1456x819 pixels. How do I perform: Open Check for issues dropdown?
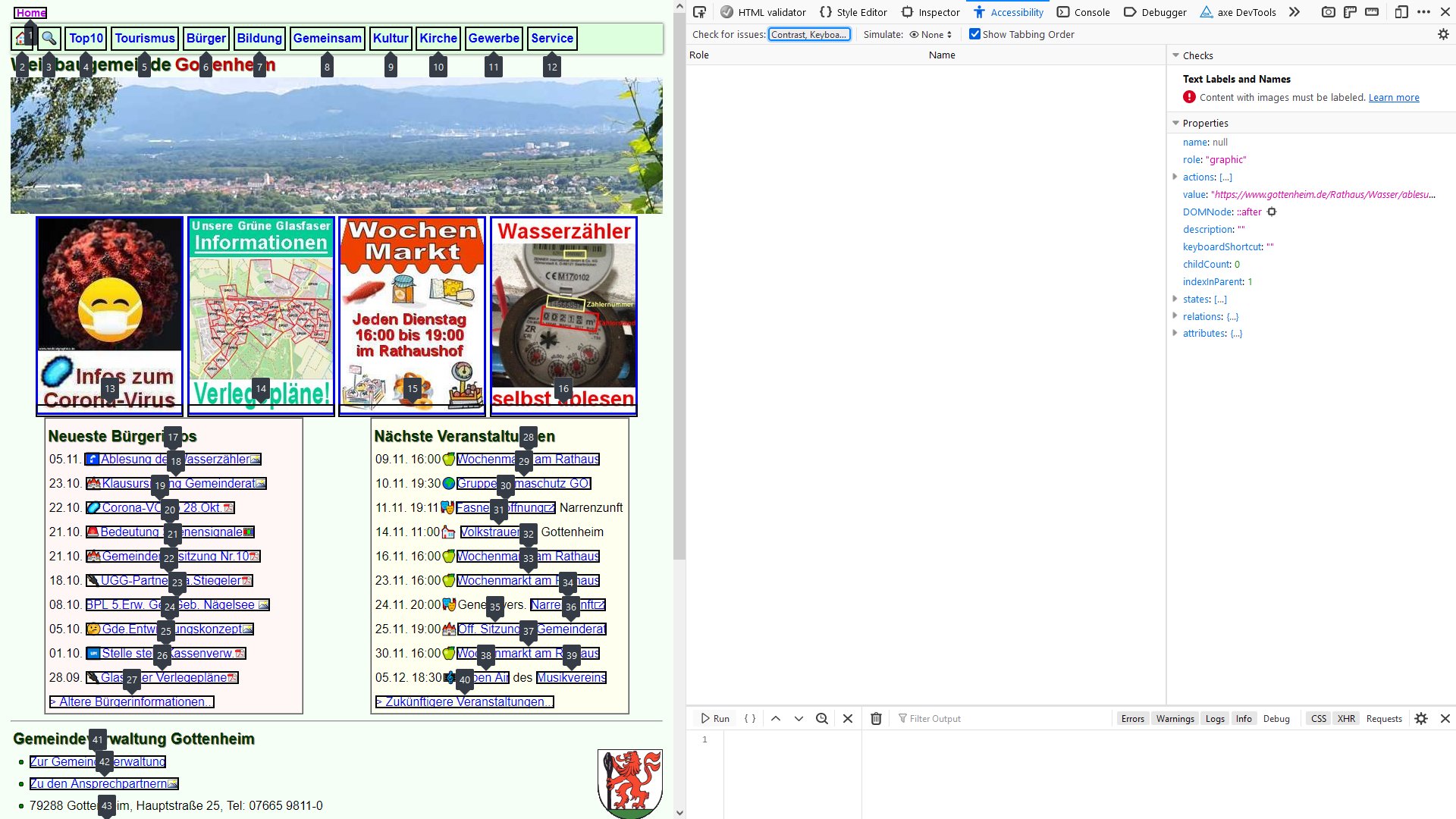click(809, 34)
